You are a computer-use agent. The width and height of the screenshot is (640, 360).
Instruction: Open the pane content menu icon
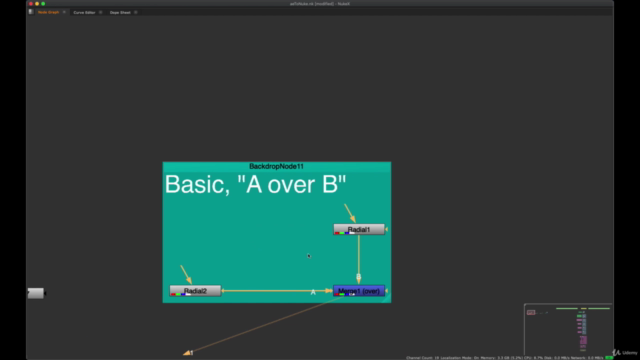[x=31, y=12]
